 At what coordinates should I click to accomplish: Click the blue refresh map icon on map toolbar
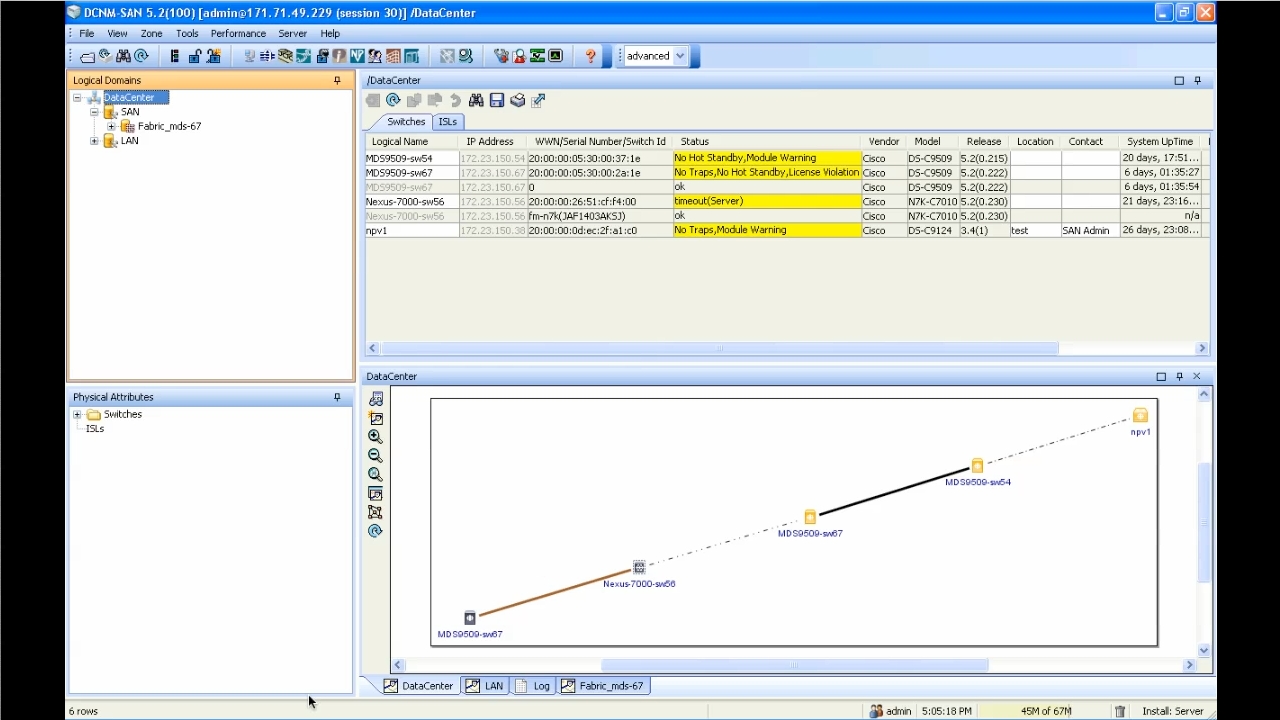tap(375, 531)
